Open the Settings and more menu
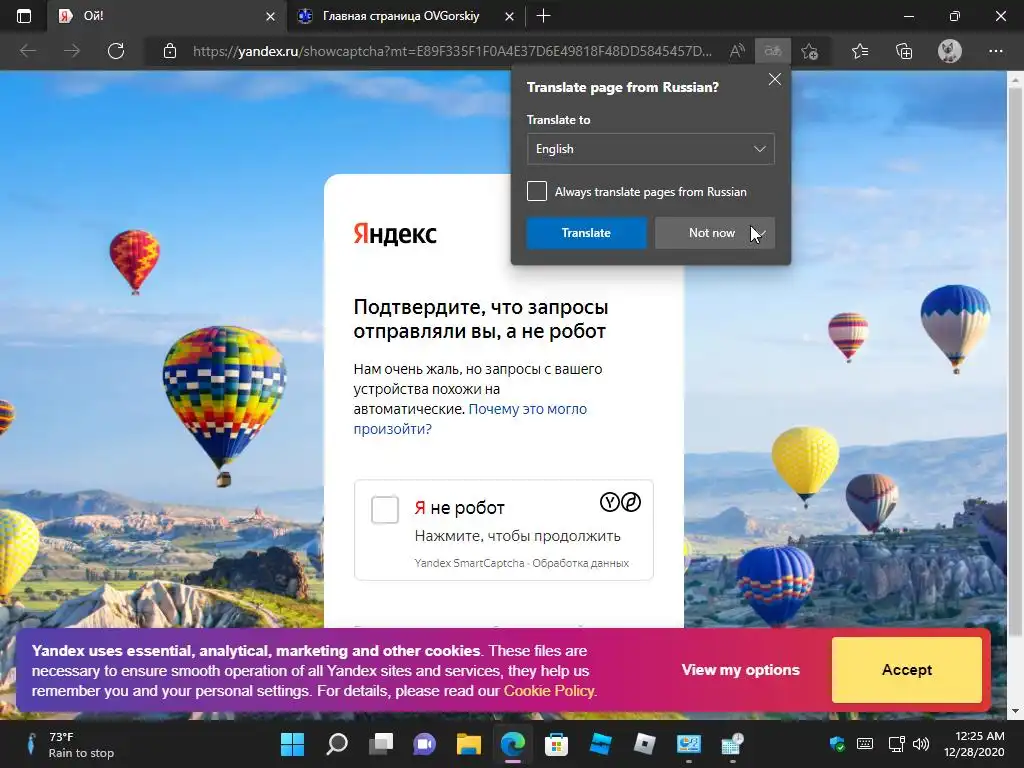Viewport: 1024px width, 768px height. click(x=995, y=51)
